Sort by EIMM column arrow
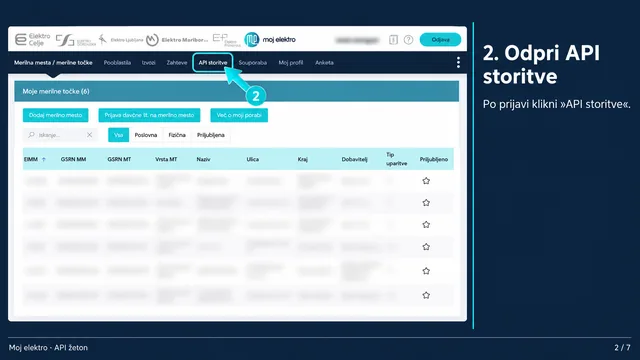The image size is (640, 360). pyautogui.click(x=44, y=159)
